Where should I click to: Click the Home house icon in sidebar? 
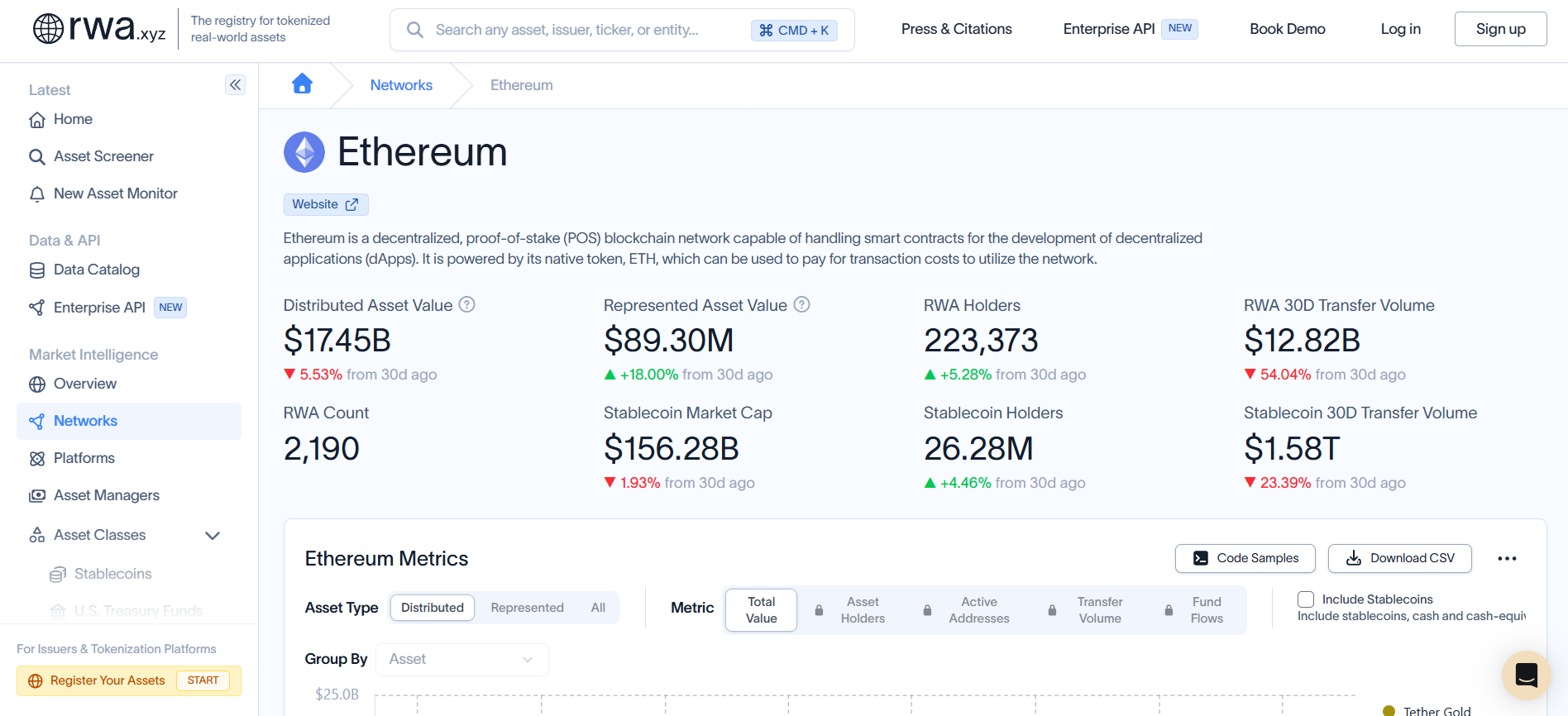[x=37, y=120]
